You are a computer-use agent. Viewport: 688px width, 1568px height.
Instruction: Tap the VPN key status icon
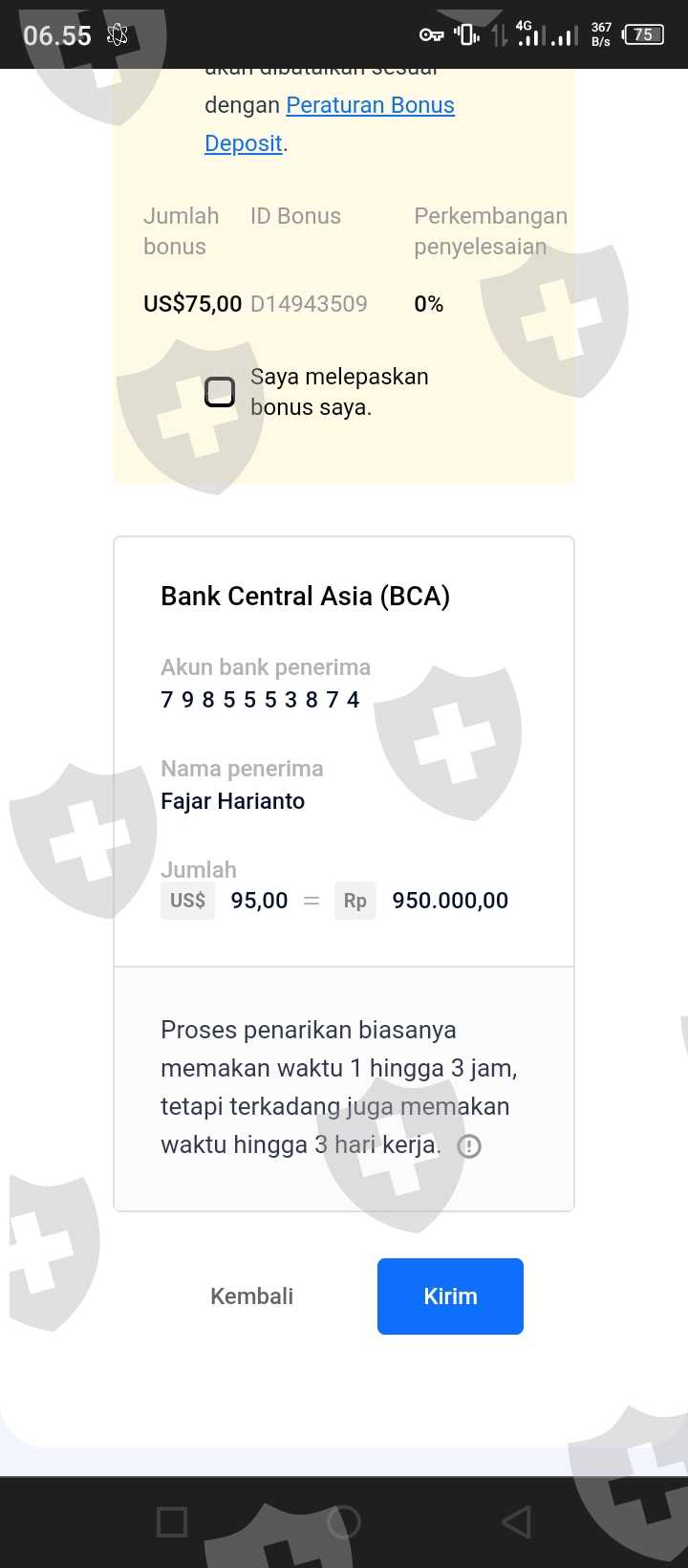click(431, 35)
